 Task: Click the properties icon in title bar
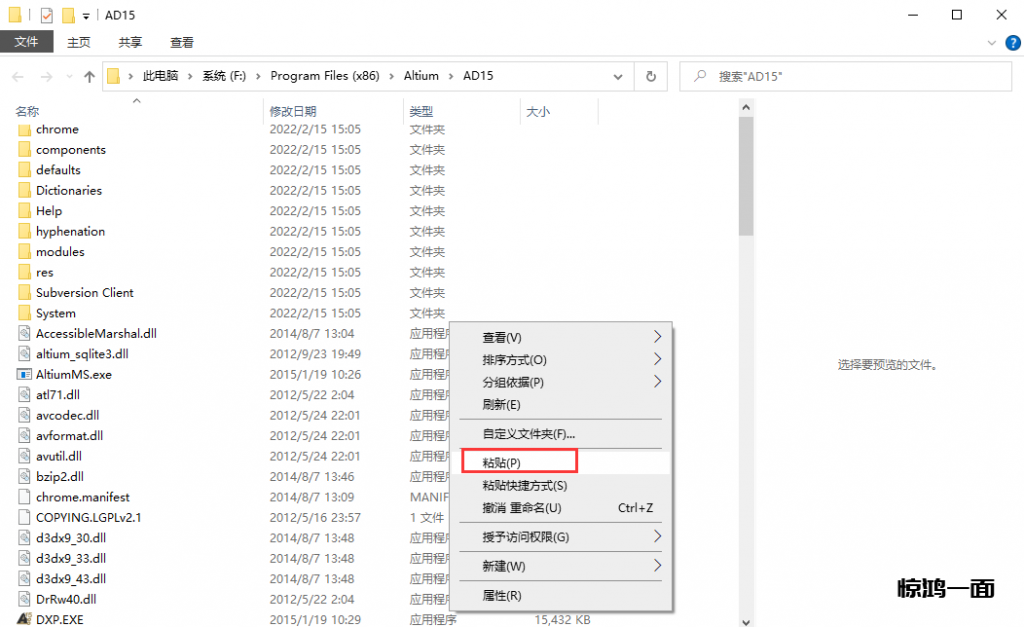[x=47, y=15]
